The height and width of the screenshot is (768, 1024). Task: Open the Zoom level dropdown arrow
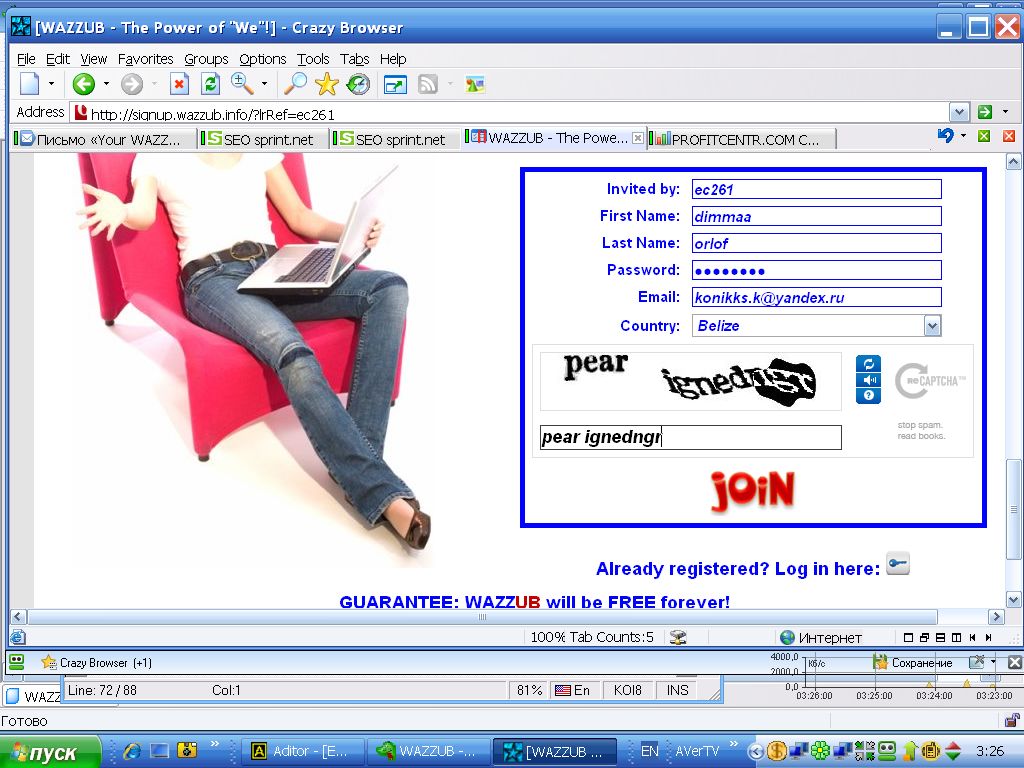(x=264, y=84)
